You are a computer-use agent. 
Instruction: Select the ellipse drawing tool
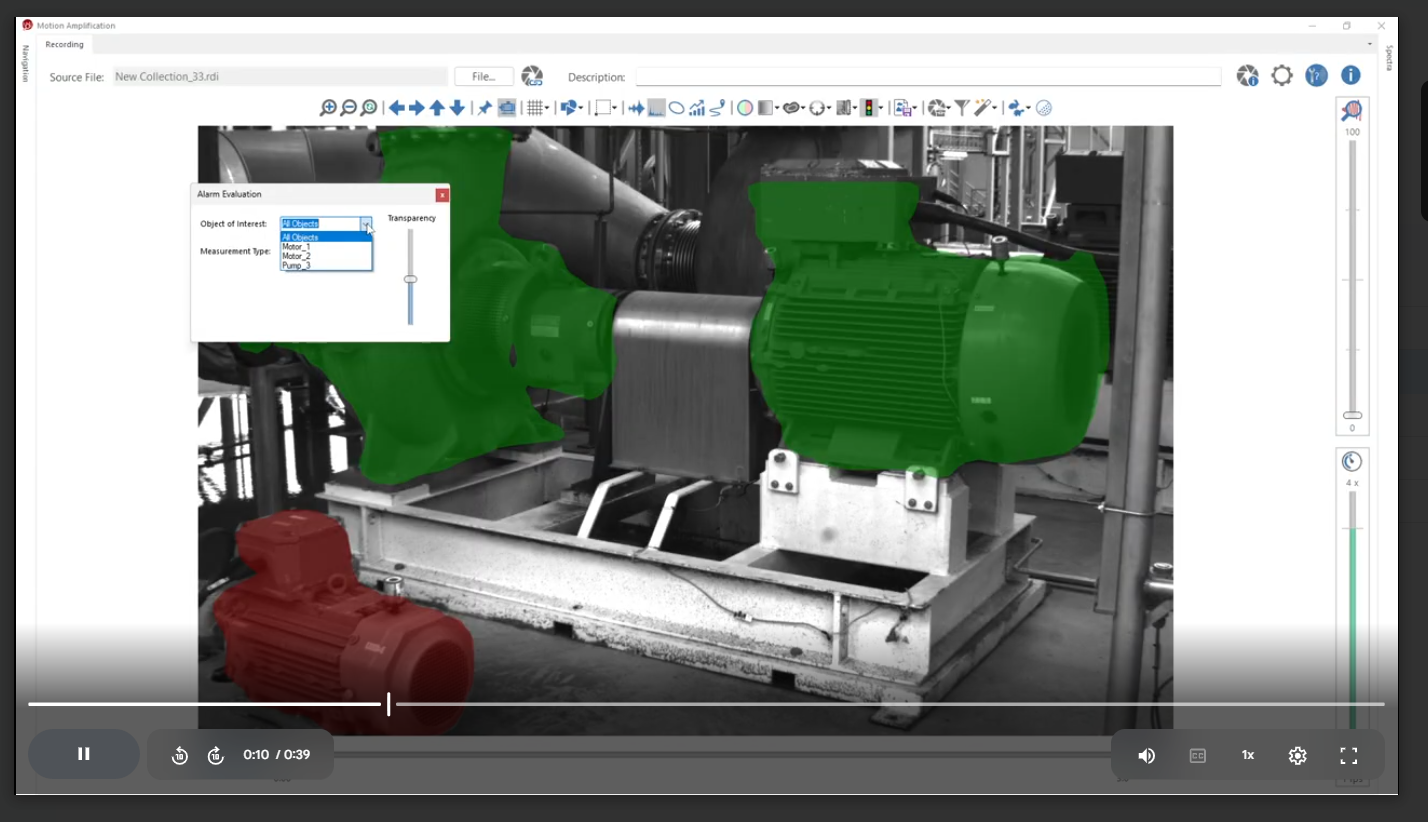(x=678, y=107)
